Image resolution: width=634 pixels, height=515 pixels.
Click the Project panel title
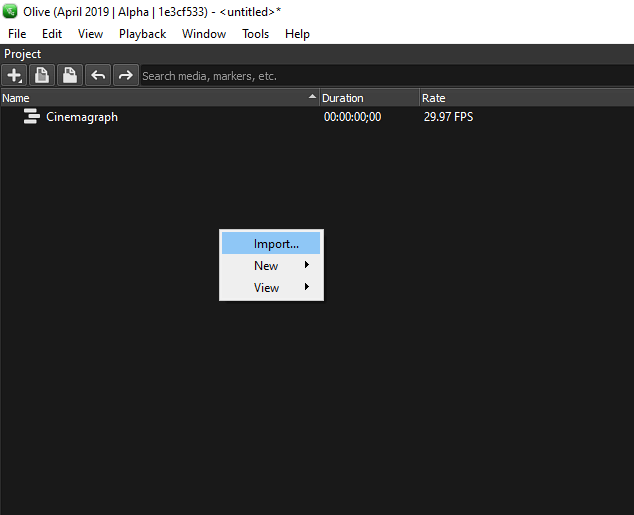(22, 54)
